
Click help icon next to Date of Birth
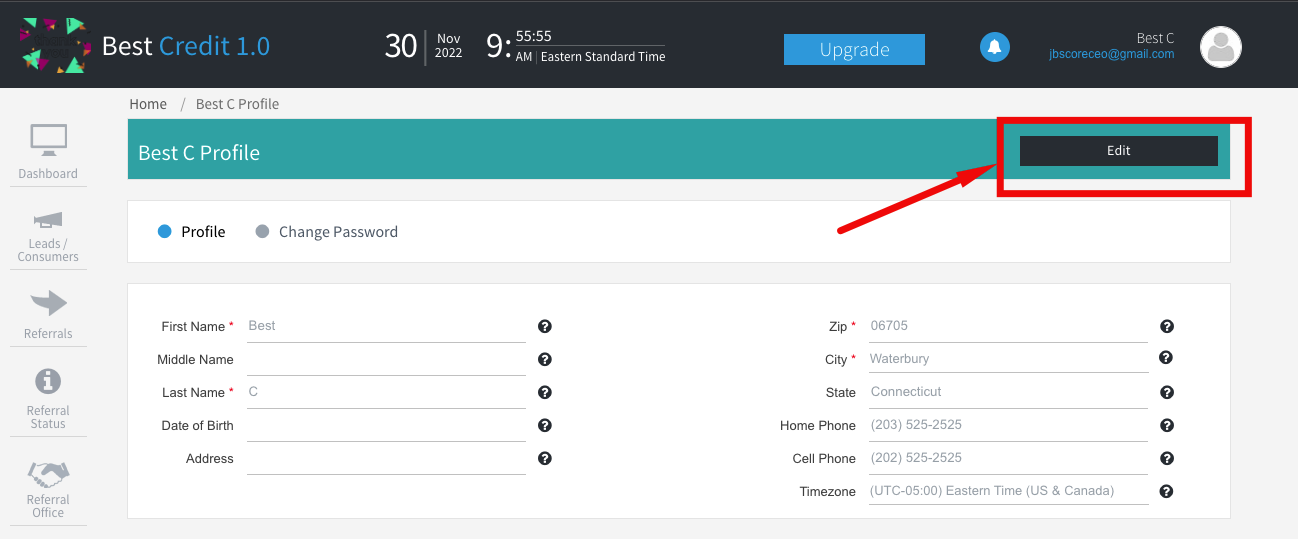(545, 425)
